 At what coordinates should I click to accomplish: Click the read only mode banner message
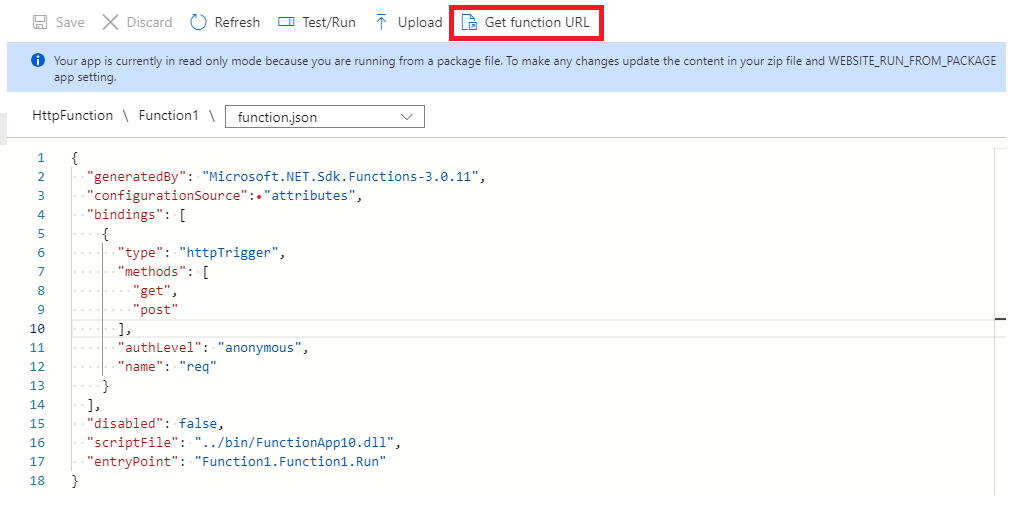(525, 68)
